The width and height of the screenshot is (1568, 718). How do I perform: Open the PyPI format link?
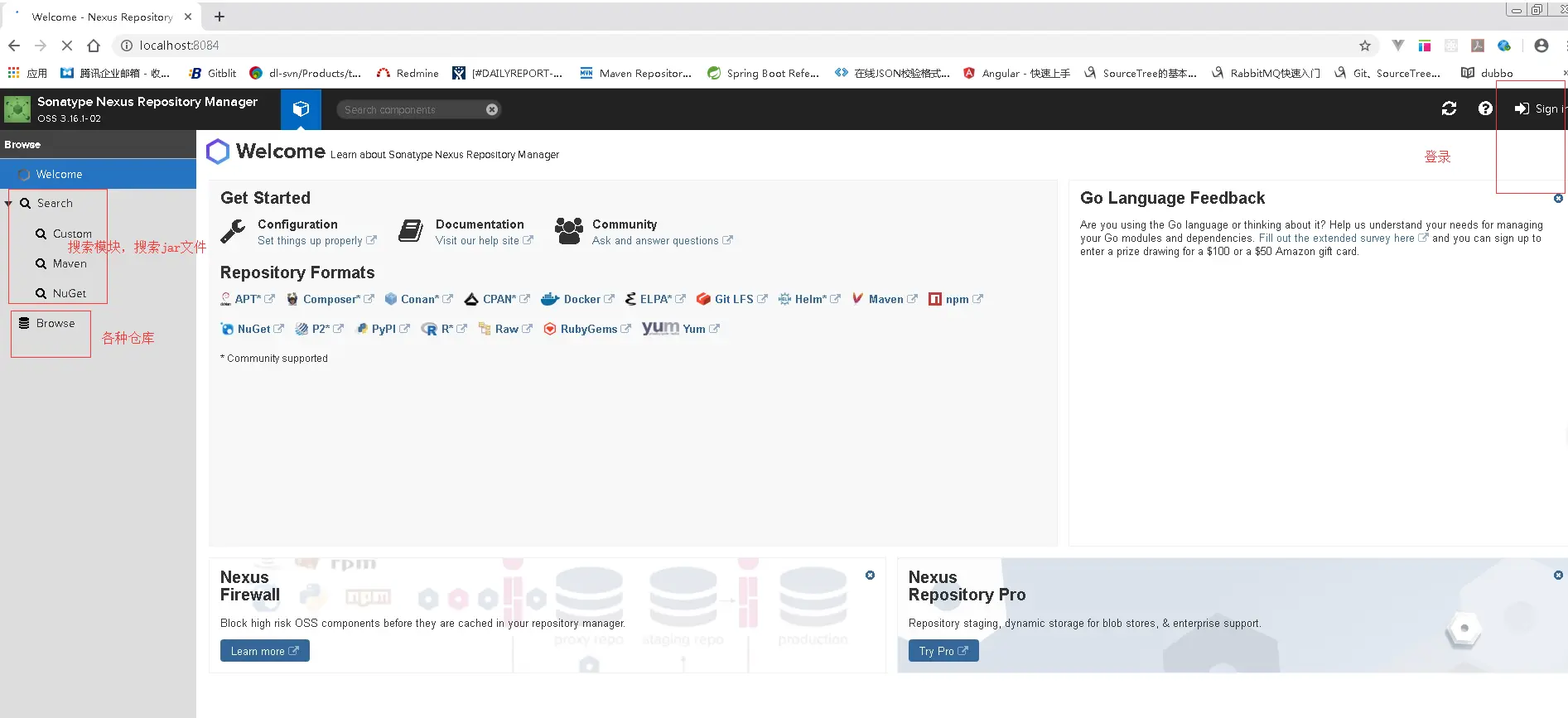(x=383, y=329)
